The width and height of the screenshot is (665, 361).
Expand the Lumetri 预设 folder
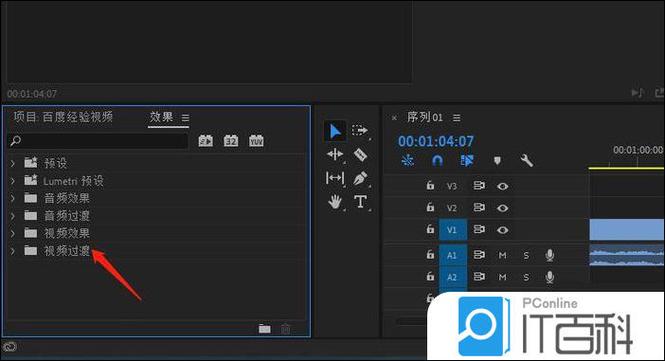pos(13,181)
